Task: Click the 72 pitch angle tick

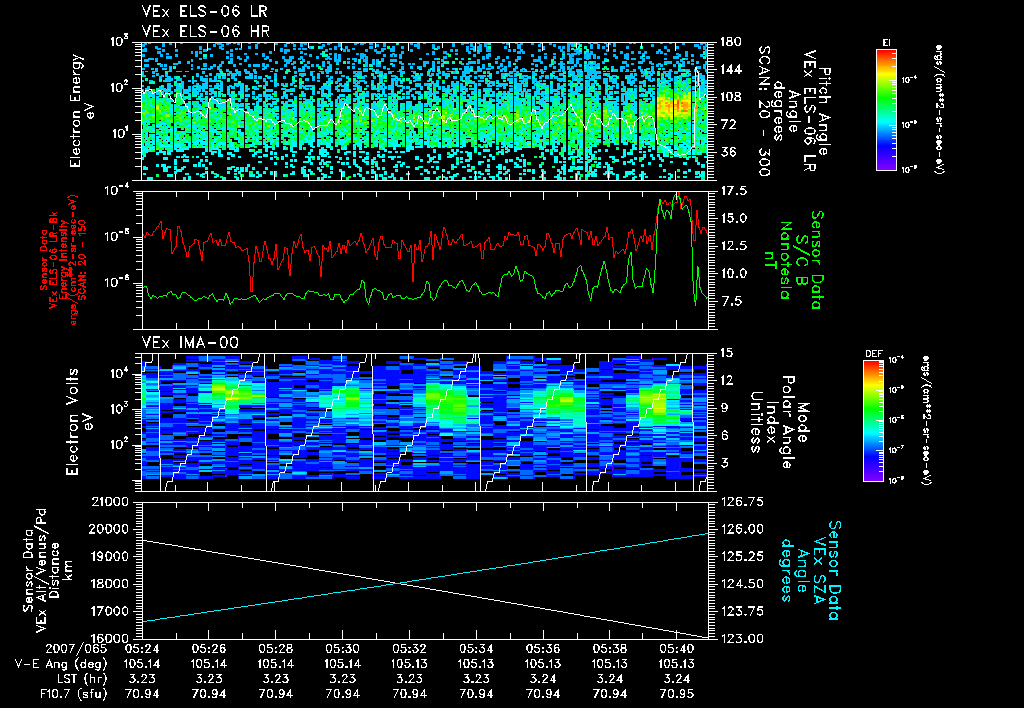Action: pos(728,125)
